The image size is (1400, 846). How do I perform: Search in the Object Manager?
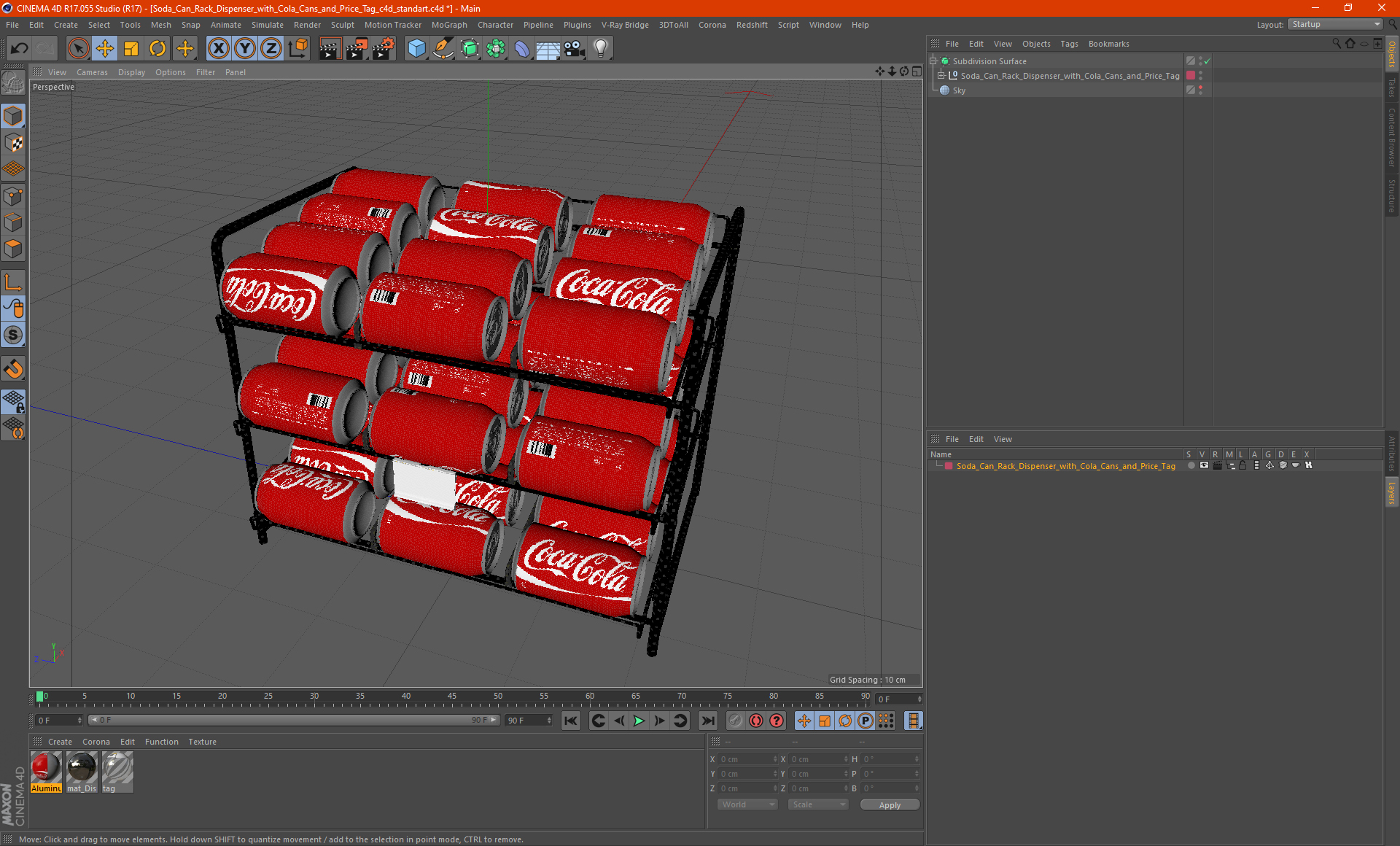click(1337, 44)
